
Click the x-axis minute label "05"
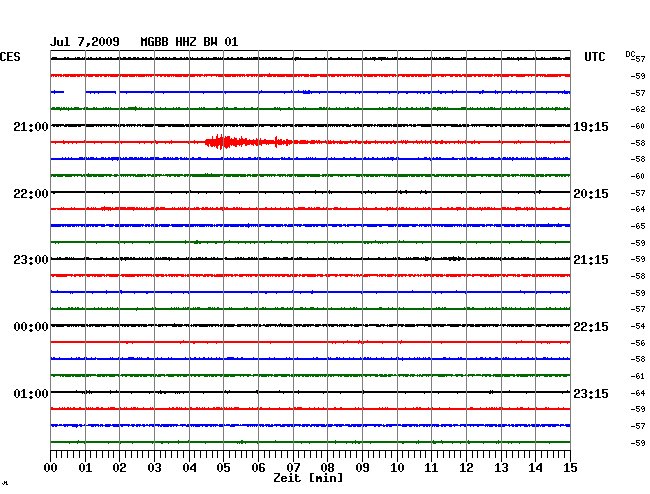pyautogui.click(x=223, y=468)
